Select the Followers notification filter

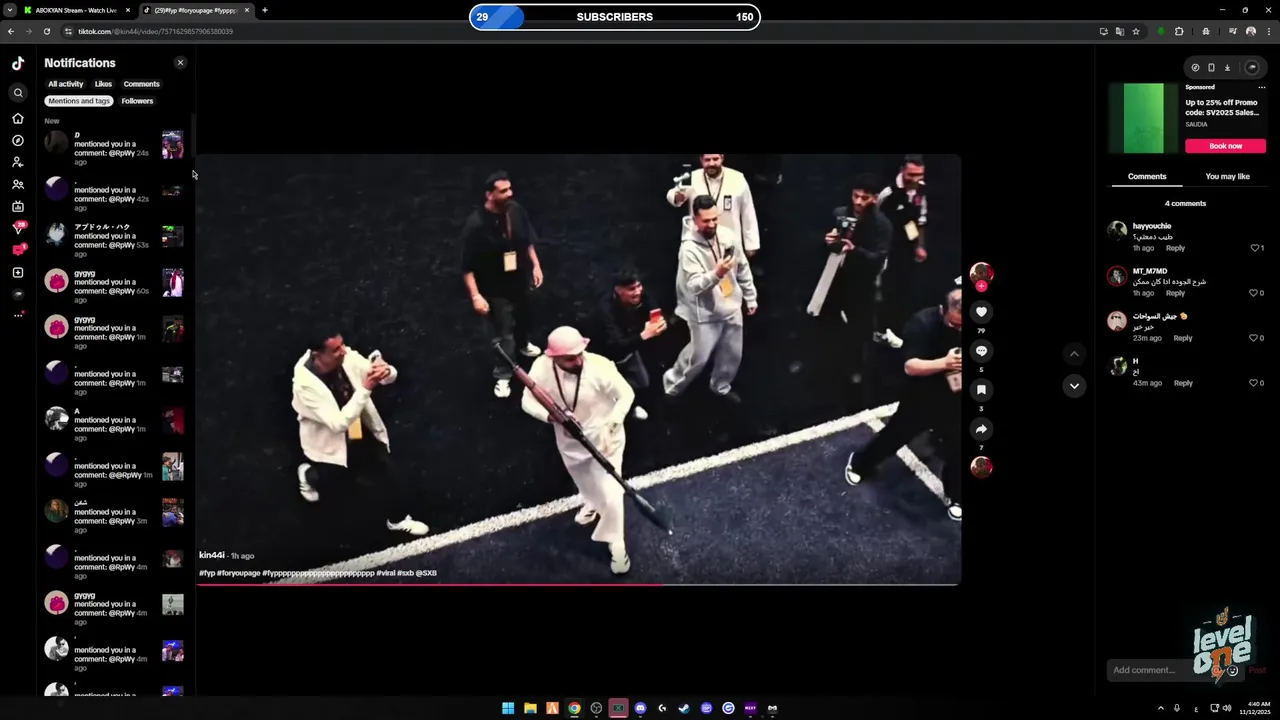coord(137,101)
